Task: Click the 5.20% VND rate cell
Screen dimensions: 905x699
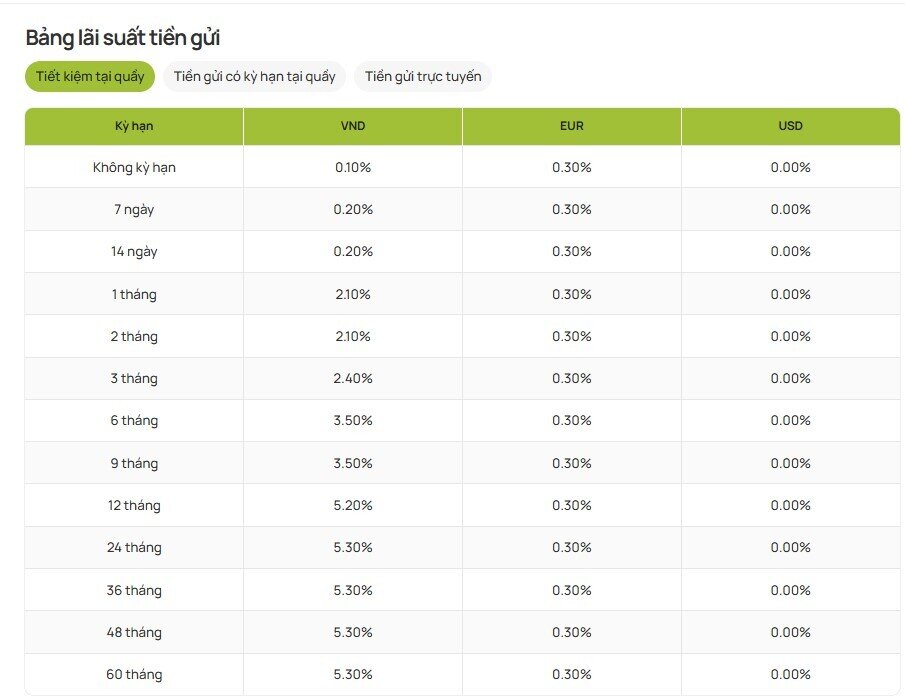Action: coord(352,506)
